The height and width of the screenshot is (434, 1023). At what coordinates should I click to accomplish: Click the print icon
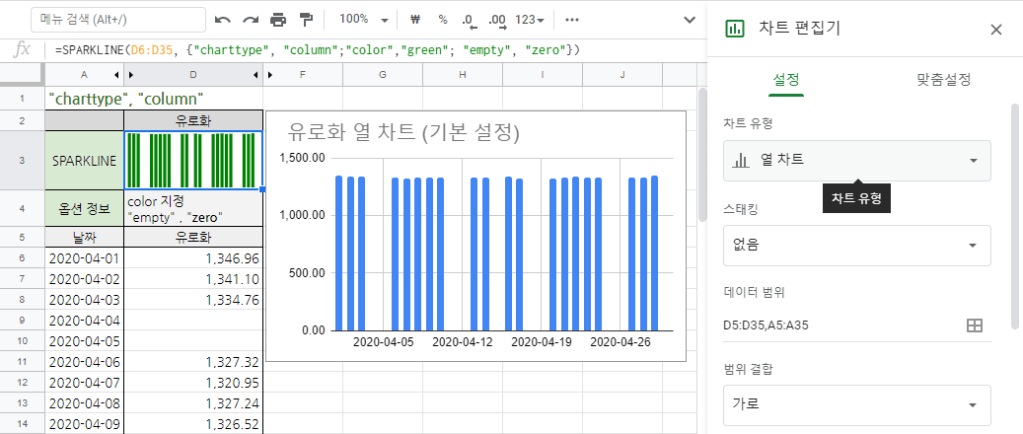278,20
